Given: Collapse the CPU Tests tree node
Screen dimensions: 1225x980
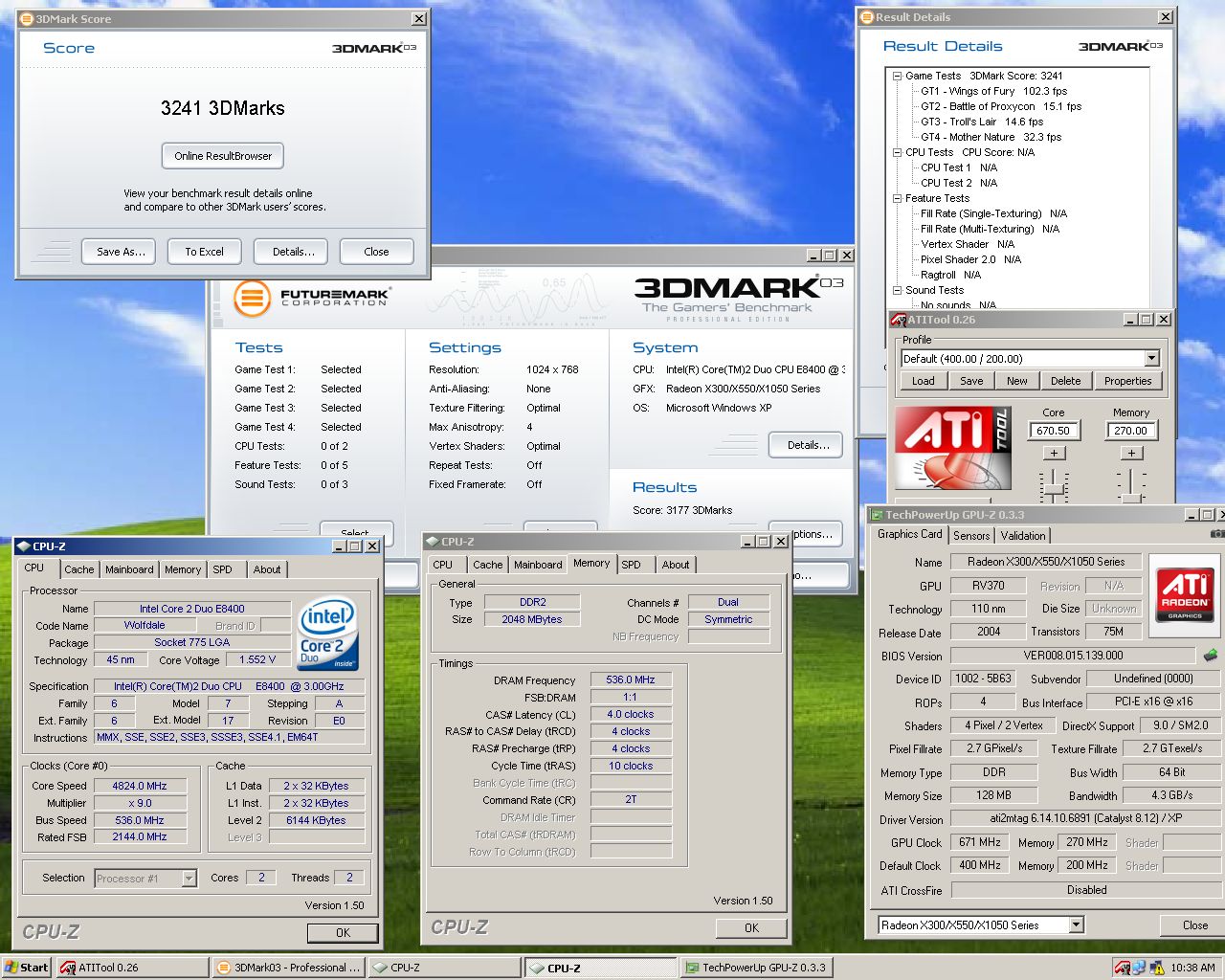Looking at the screenshot, I should (x=897, y=152).
